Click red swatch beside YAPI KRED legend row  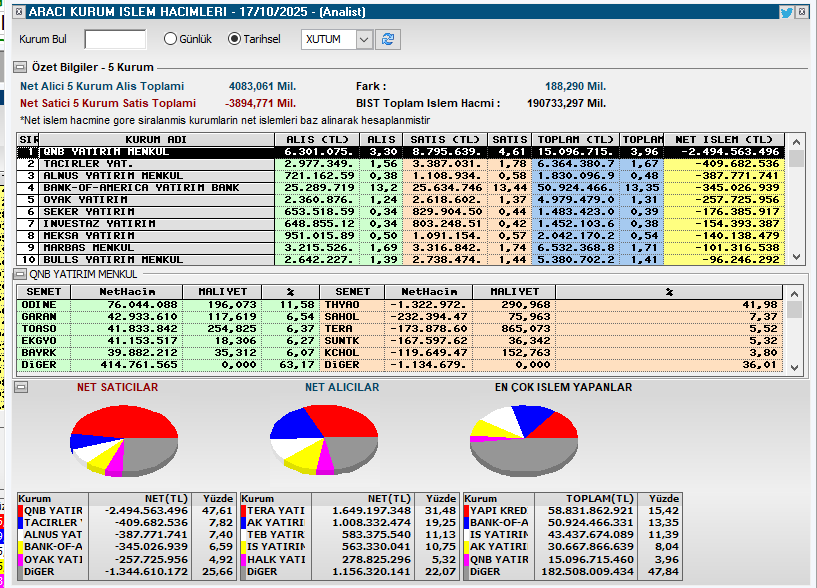[x=466, y=511]
